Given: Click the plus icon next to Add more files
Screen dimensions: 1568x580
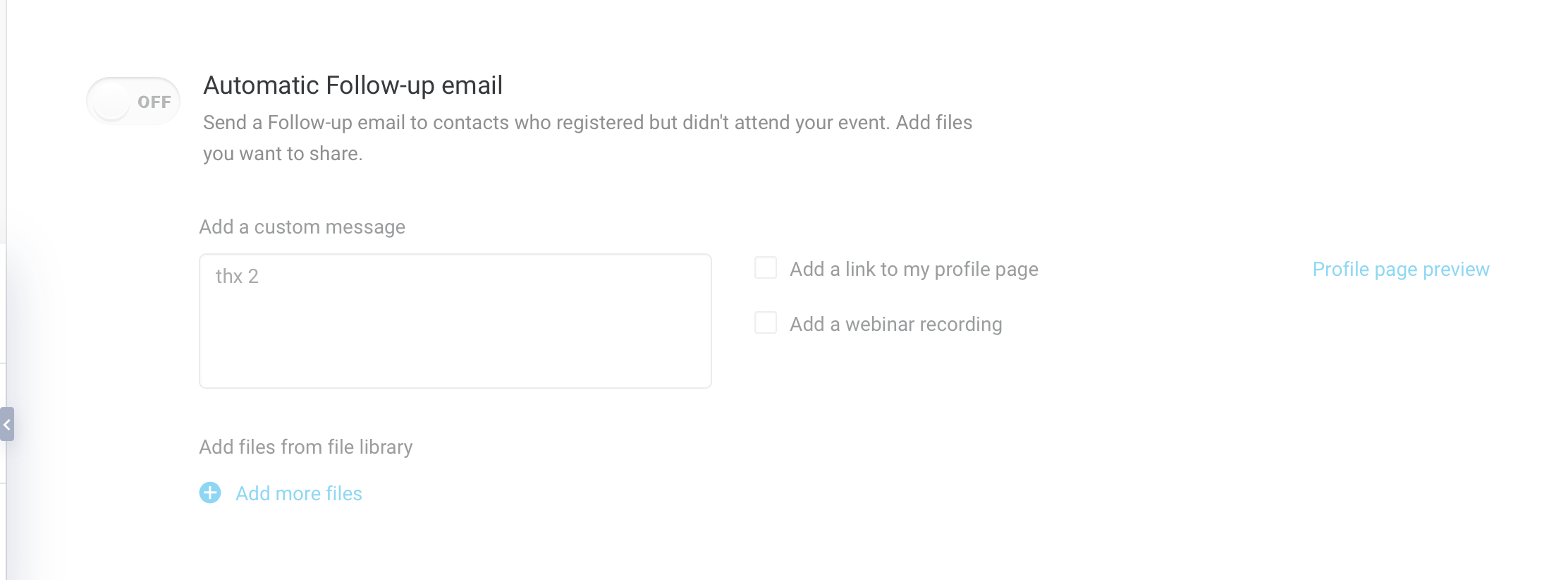Looking at the screenshot, I should click(209, 494).
